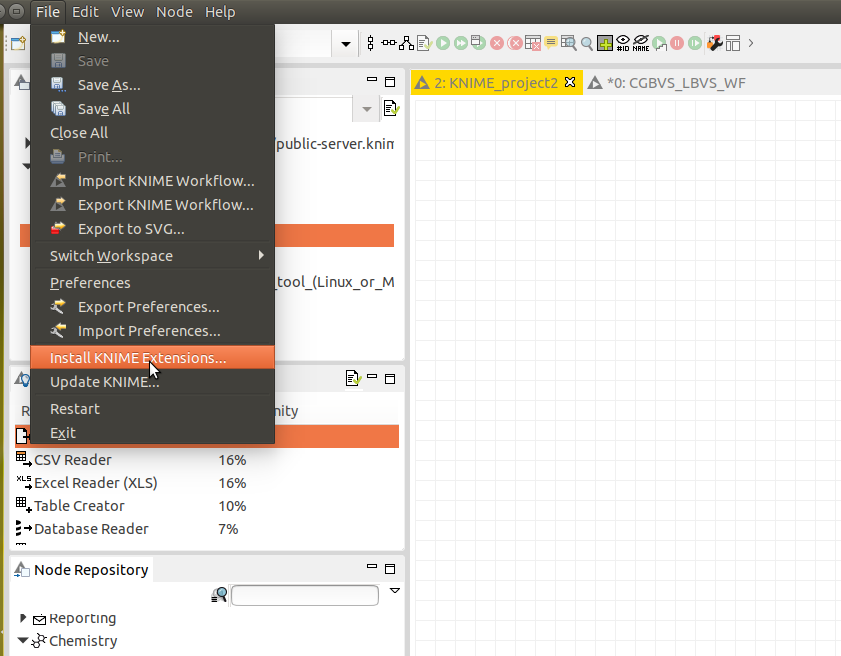The image size is (841, 656).
Task: Click the step loop execution icon
Action: (x=660, y=43)
